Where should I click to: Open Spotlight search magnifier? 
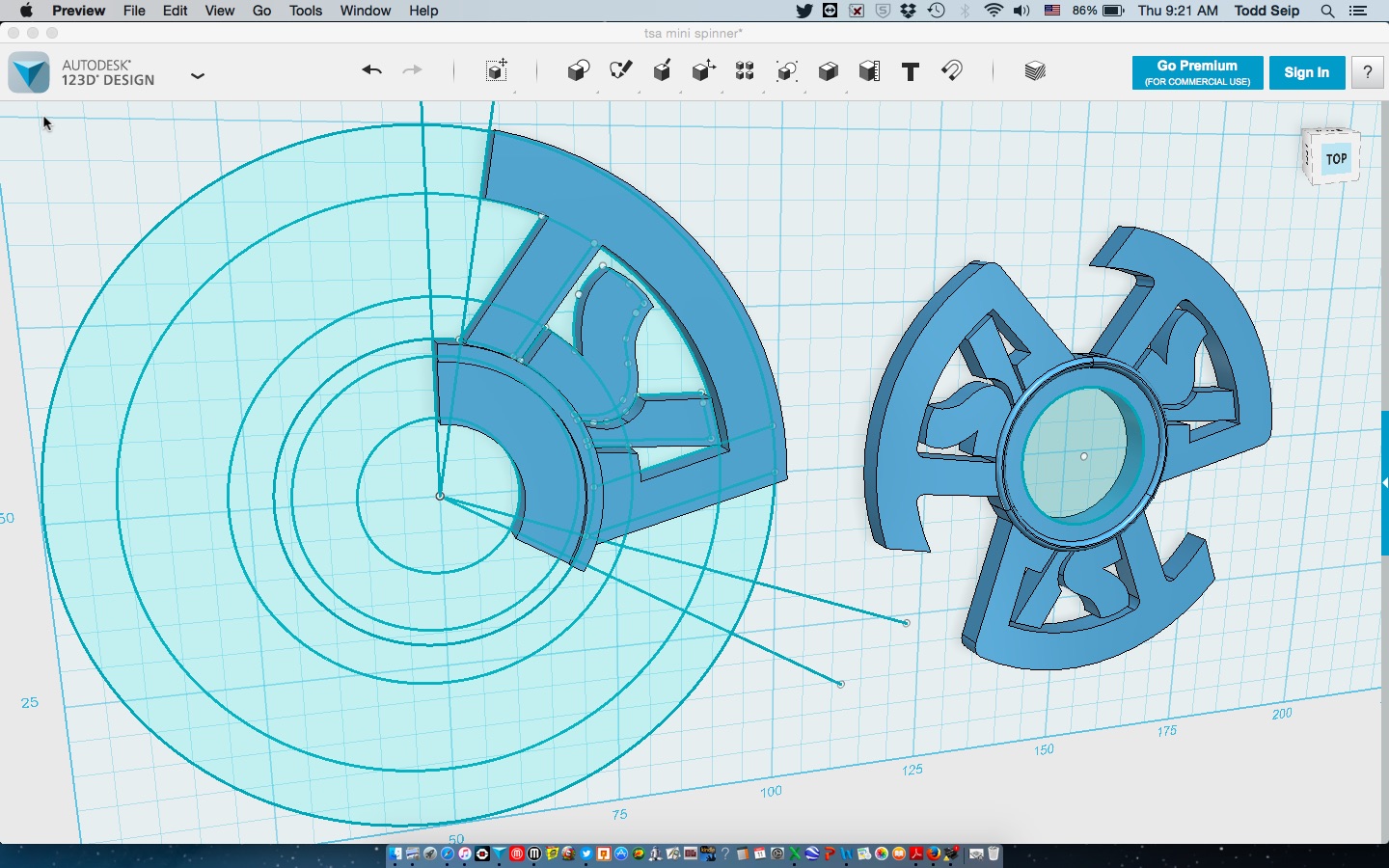coord(1327,11)
